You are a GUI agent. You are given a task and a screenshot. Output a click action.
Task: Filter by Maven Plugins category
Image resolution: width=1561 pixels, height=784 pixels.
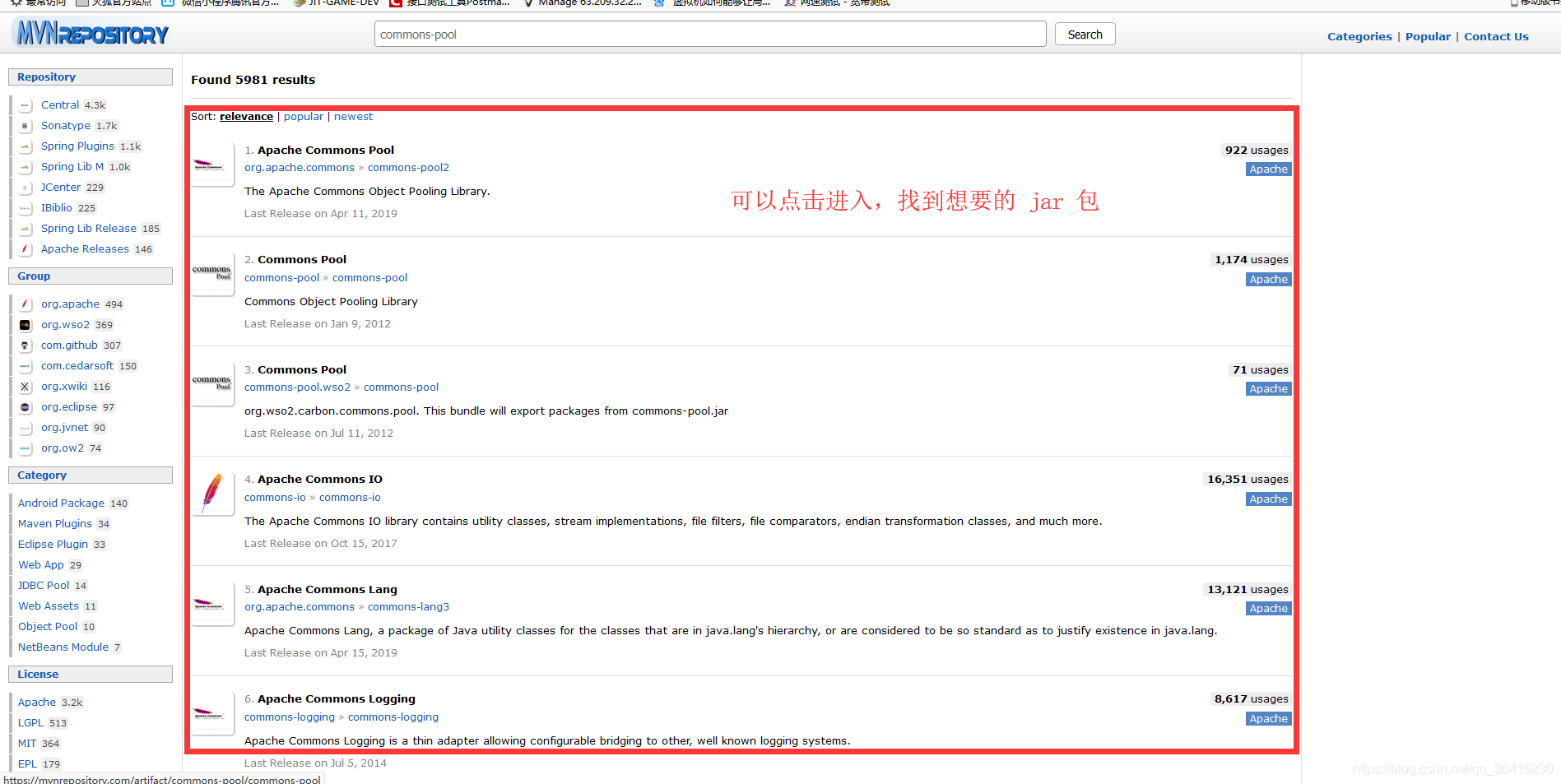click(x=55, y=524)
